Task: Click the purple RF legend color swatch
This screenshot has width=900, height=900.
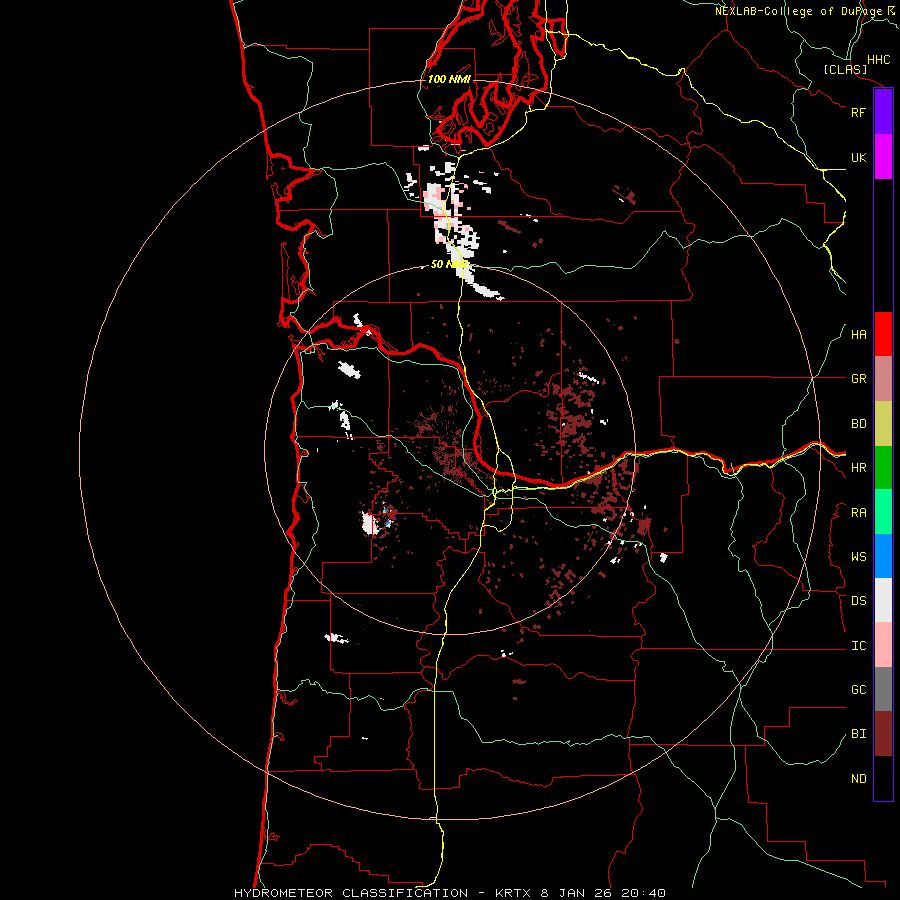Action: pyautogui.click(x=883, y=112)
